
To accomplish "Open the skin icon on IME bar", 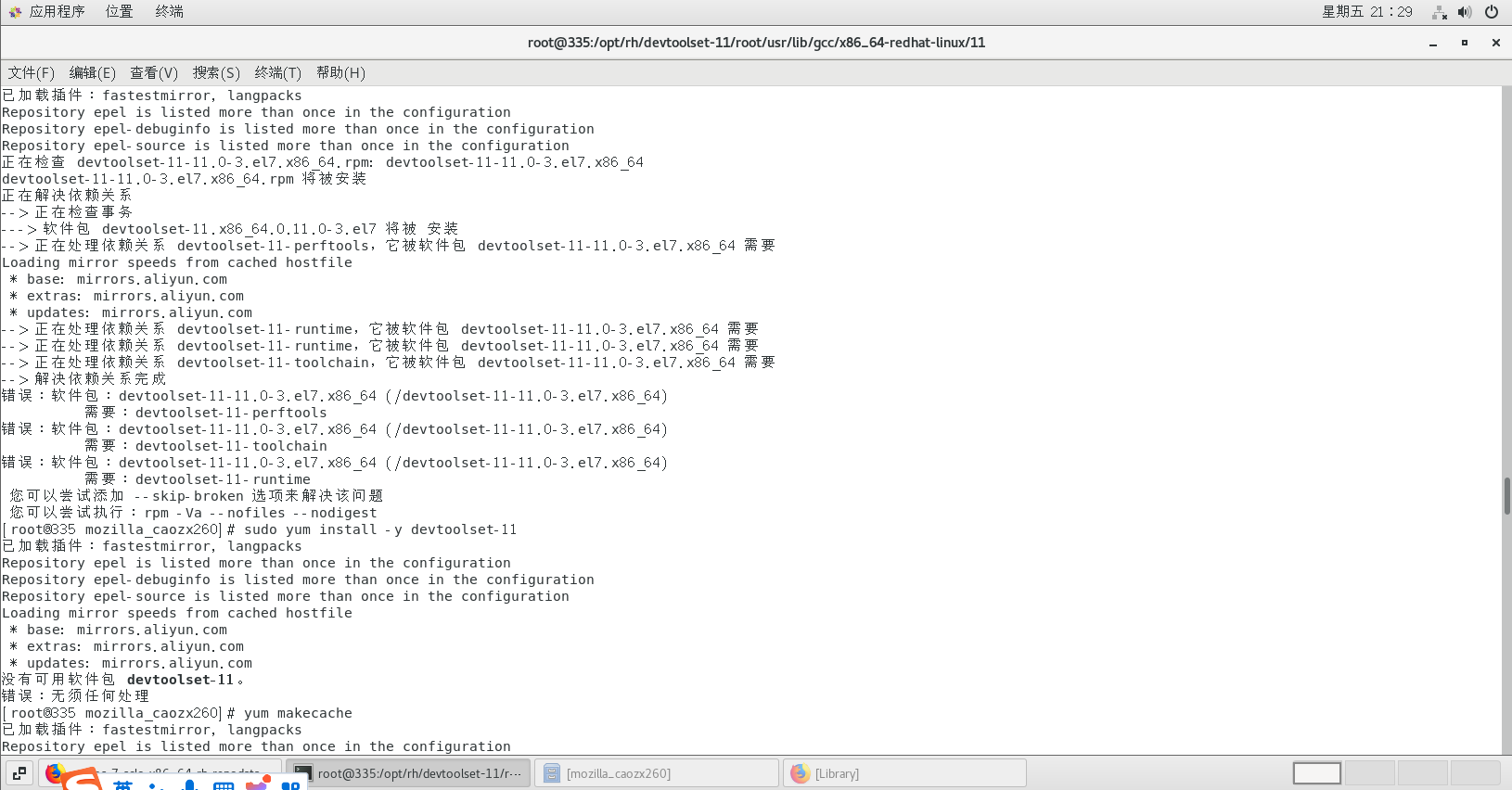I will click(257, 784).
